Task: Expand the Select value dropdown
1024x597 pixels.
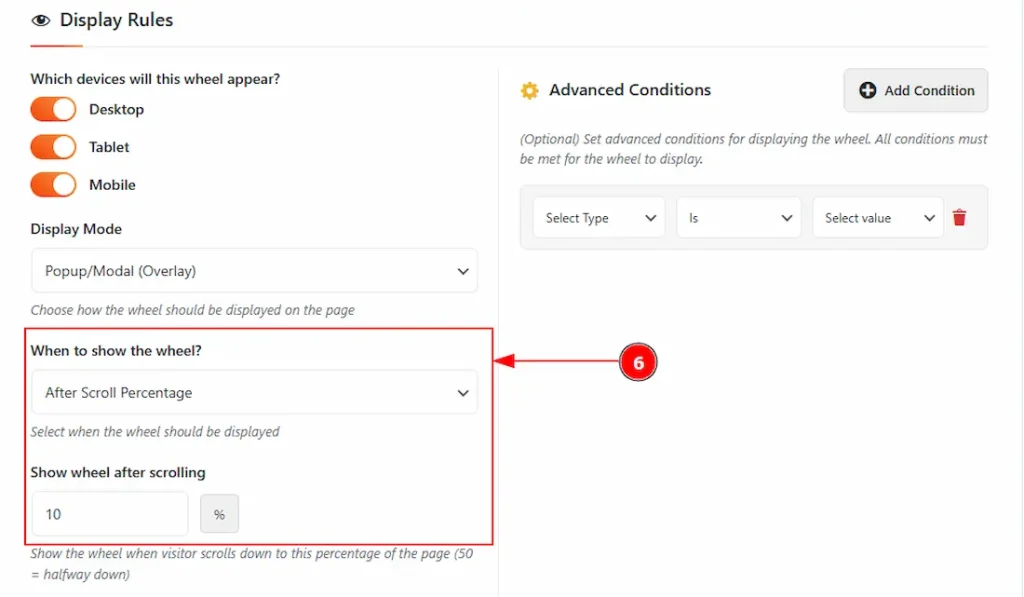Action: click(877, 218)
